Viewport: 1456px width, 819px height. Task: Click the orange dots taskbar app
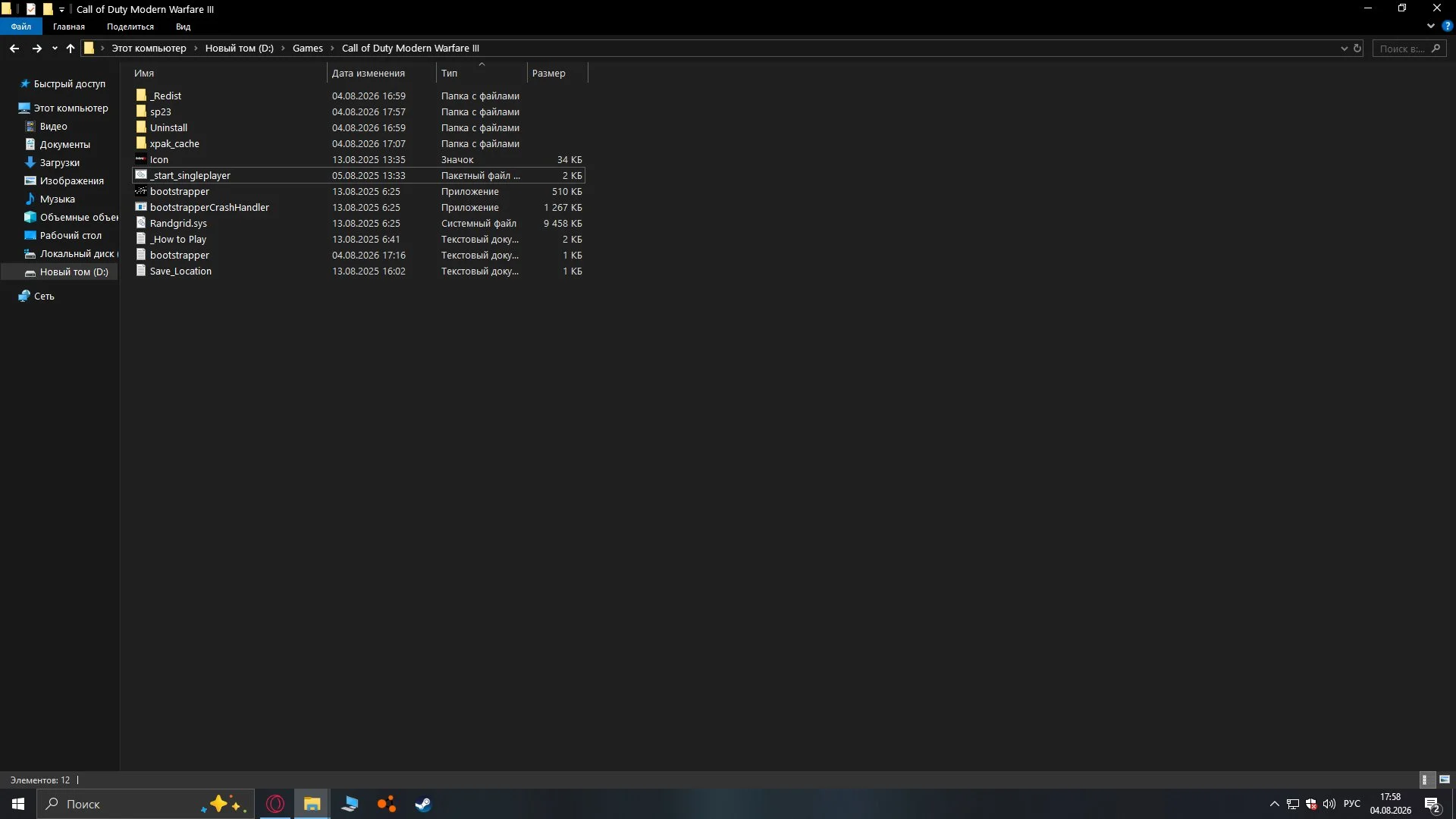pos(387,804)
